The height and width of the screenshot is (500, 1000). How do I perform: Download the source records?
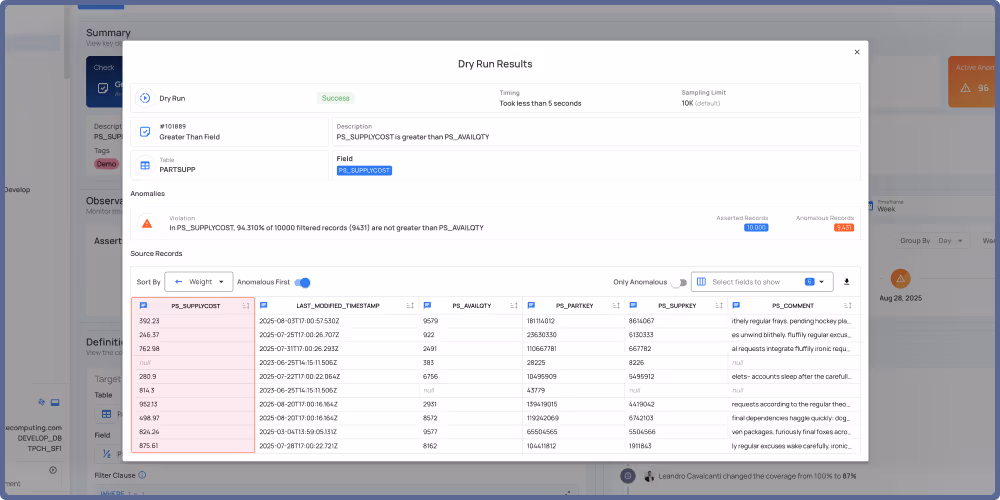847,281
